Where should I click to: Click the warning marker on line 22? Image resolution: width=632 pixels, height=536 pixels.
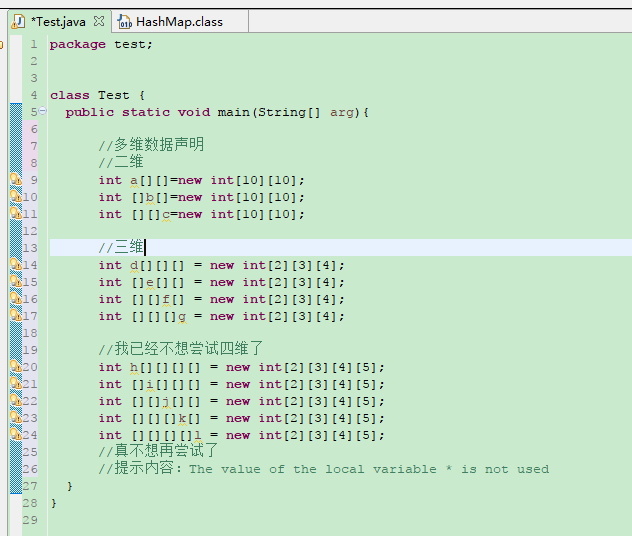[x=16, y=400]
